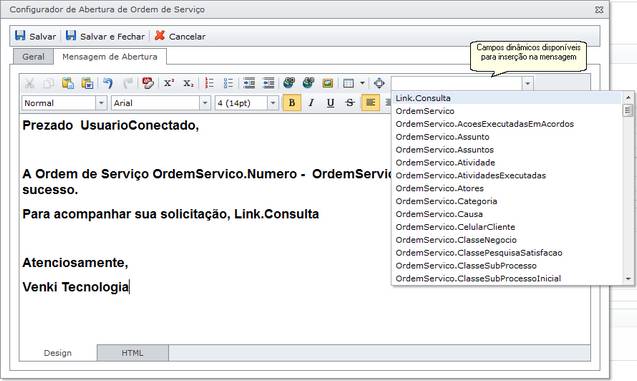Viewport: 637px width, 381px height.
Task: Open the 4 (14pt) font size dropdown
Action: coord(273,103)
